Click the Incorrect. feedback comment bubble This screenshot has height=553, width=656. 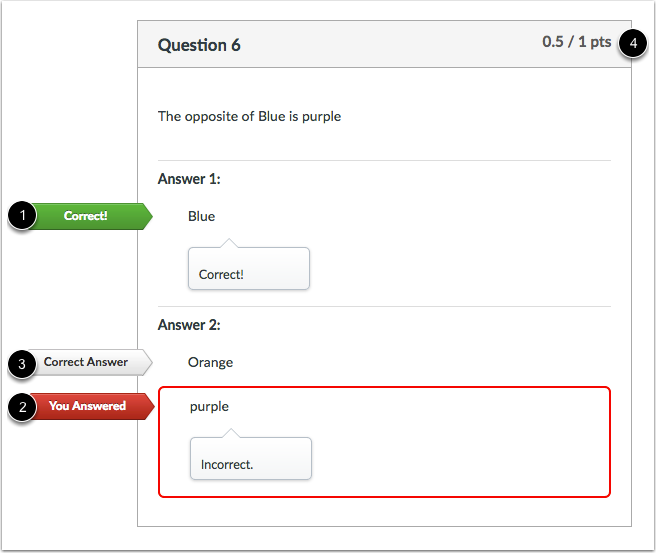click(x=251, y=458)
